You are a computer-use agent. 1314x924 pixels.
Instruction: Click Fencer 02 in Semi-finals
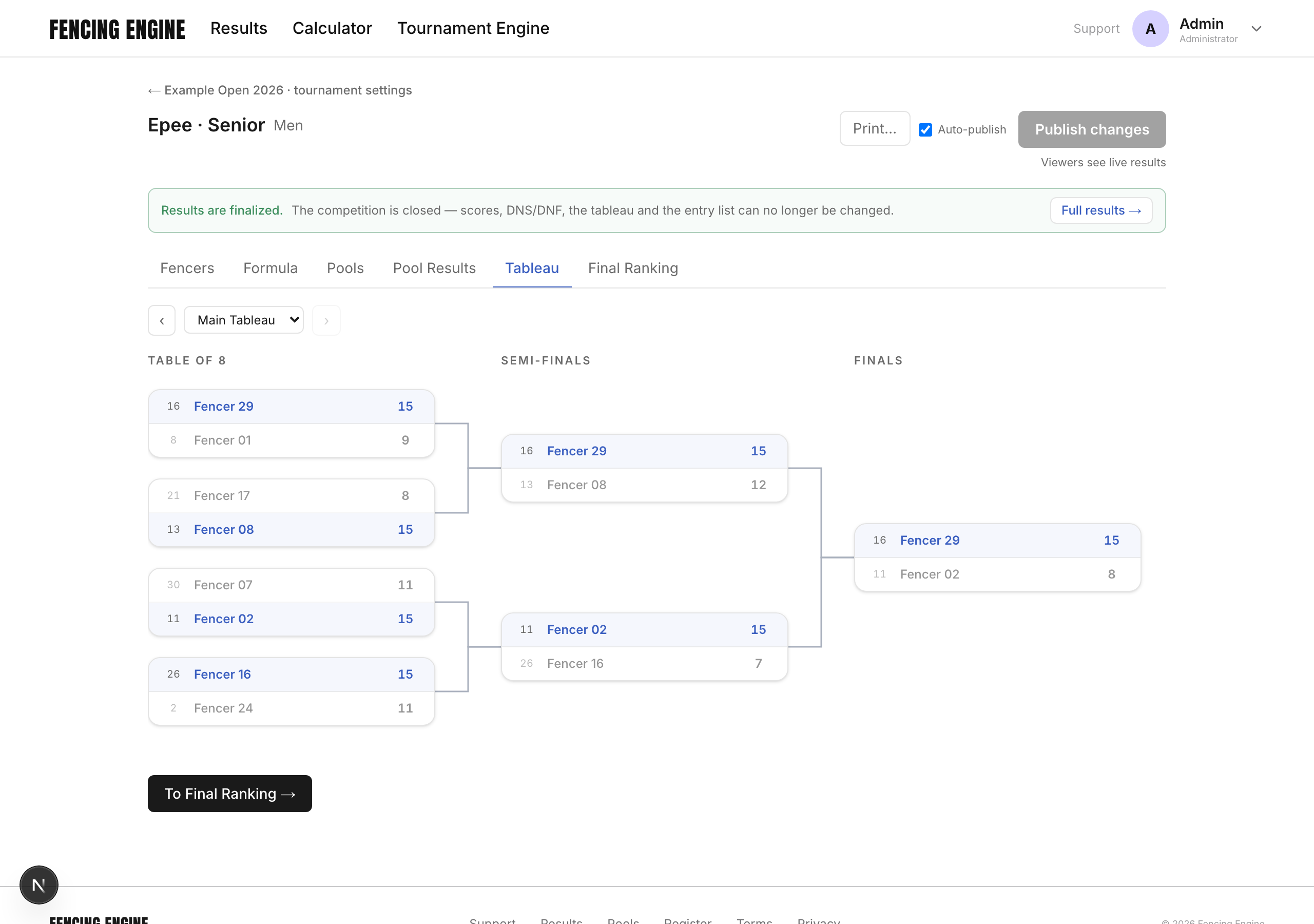(x=644, y=629)
